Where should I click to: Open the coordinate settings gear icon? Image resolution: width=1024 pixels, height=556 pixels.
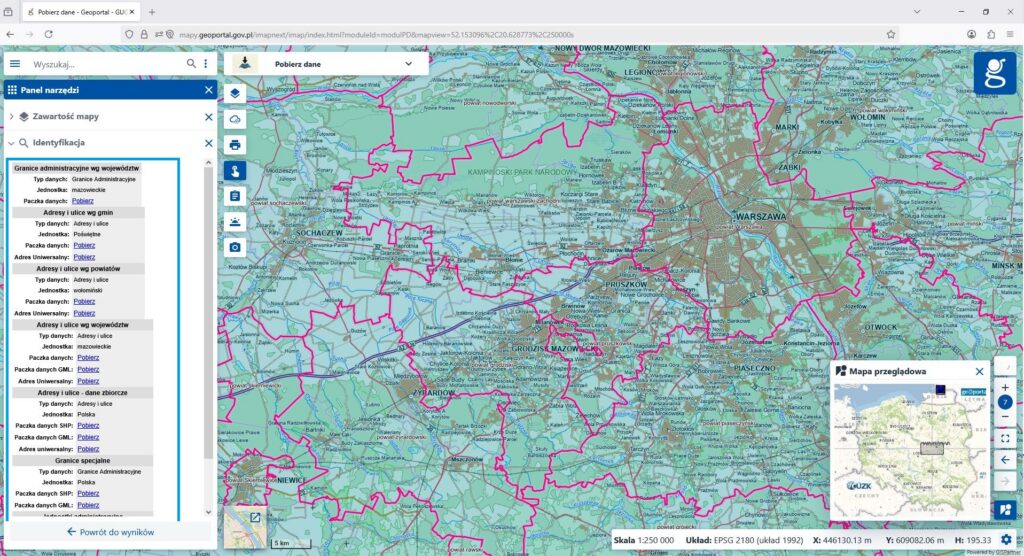tap(1006, 540)
